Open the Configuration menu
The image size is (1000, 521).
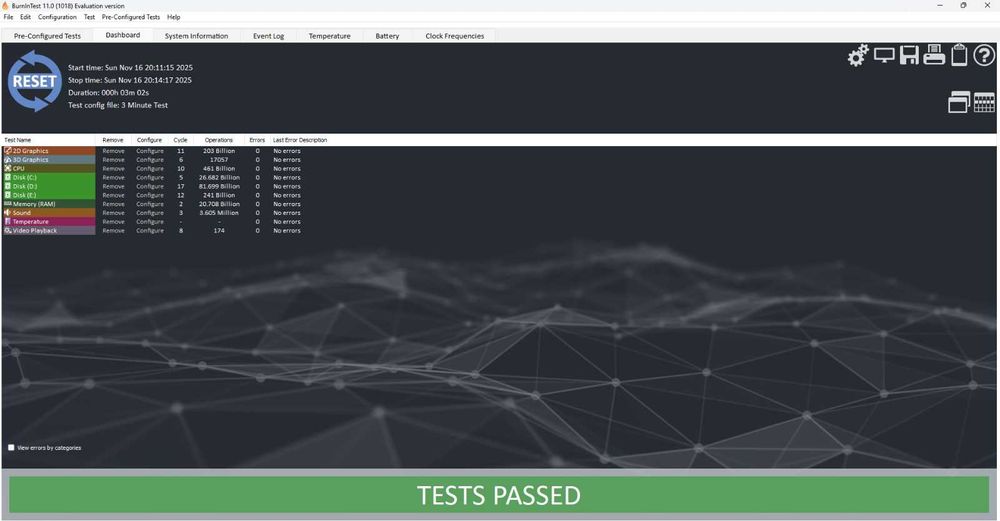57,17
